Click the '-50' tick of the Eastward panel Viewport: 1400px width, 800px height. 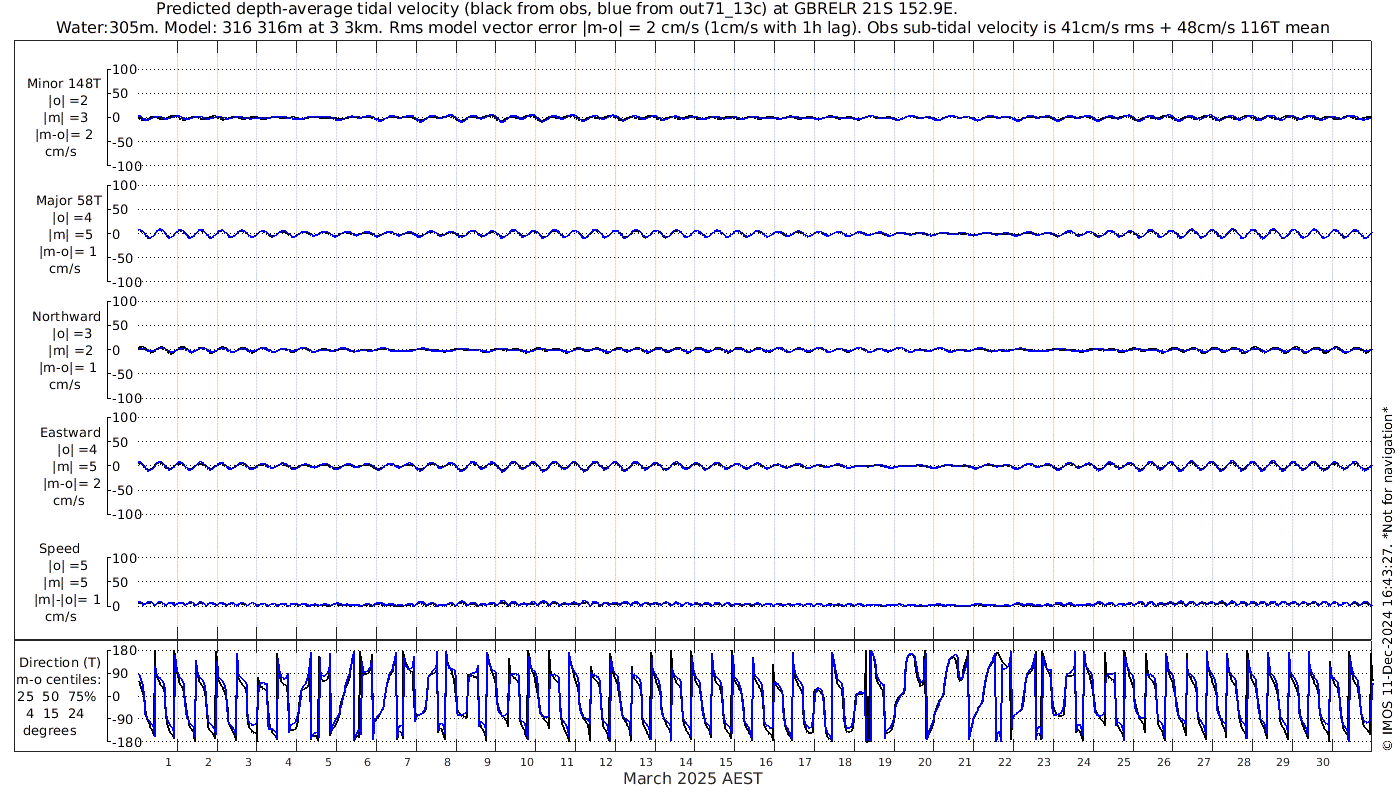pyautogui.click(x=124, y=489)
